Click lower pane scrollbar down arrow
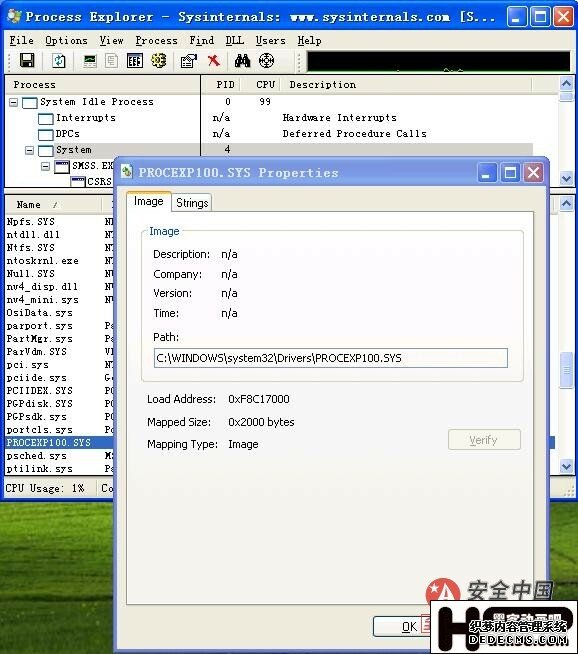Screen dimensions: 578x654 (566, 466)
